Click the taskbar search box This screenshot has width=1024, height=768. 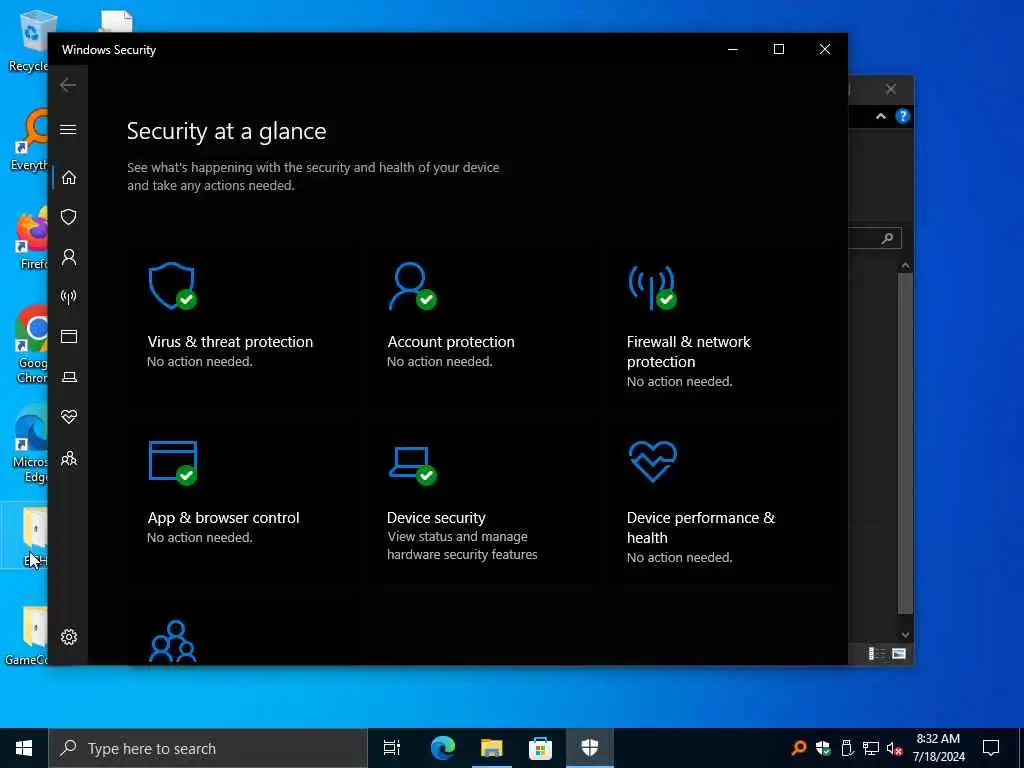[208, 748]
